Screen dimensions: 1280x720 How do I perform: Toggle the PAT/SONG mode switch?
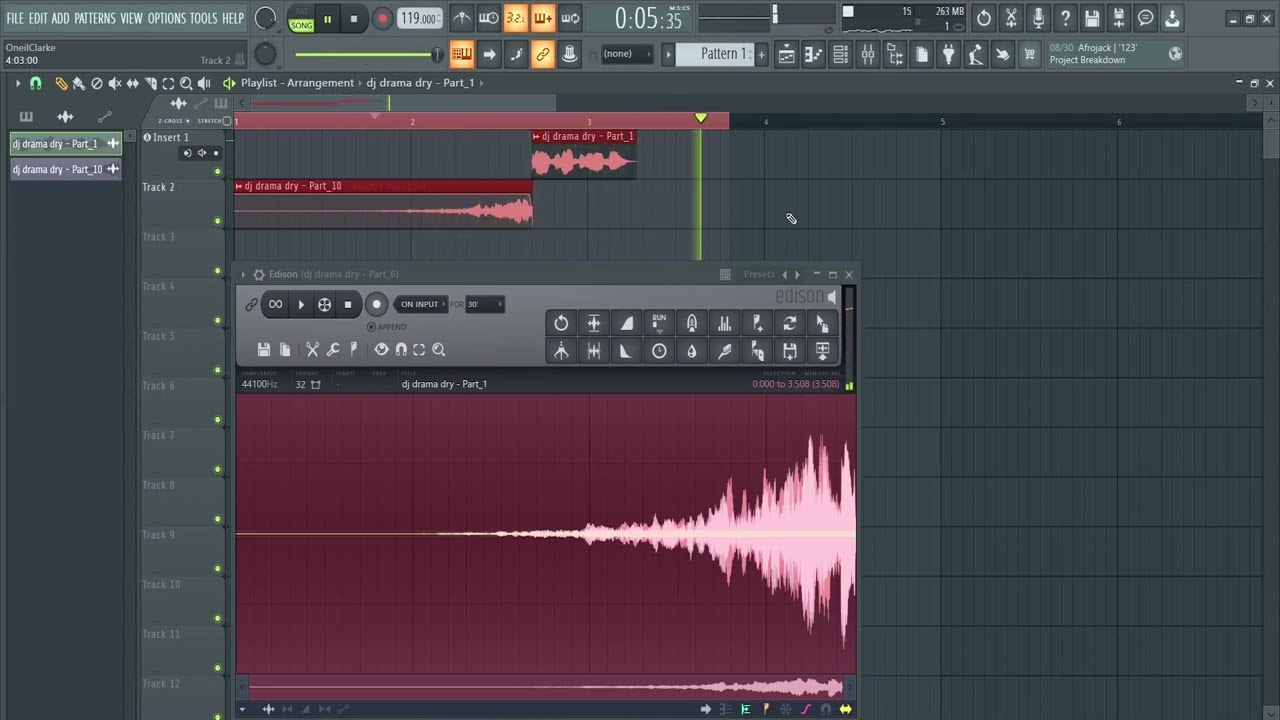[301, 19]
